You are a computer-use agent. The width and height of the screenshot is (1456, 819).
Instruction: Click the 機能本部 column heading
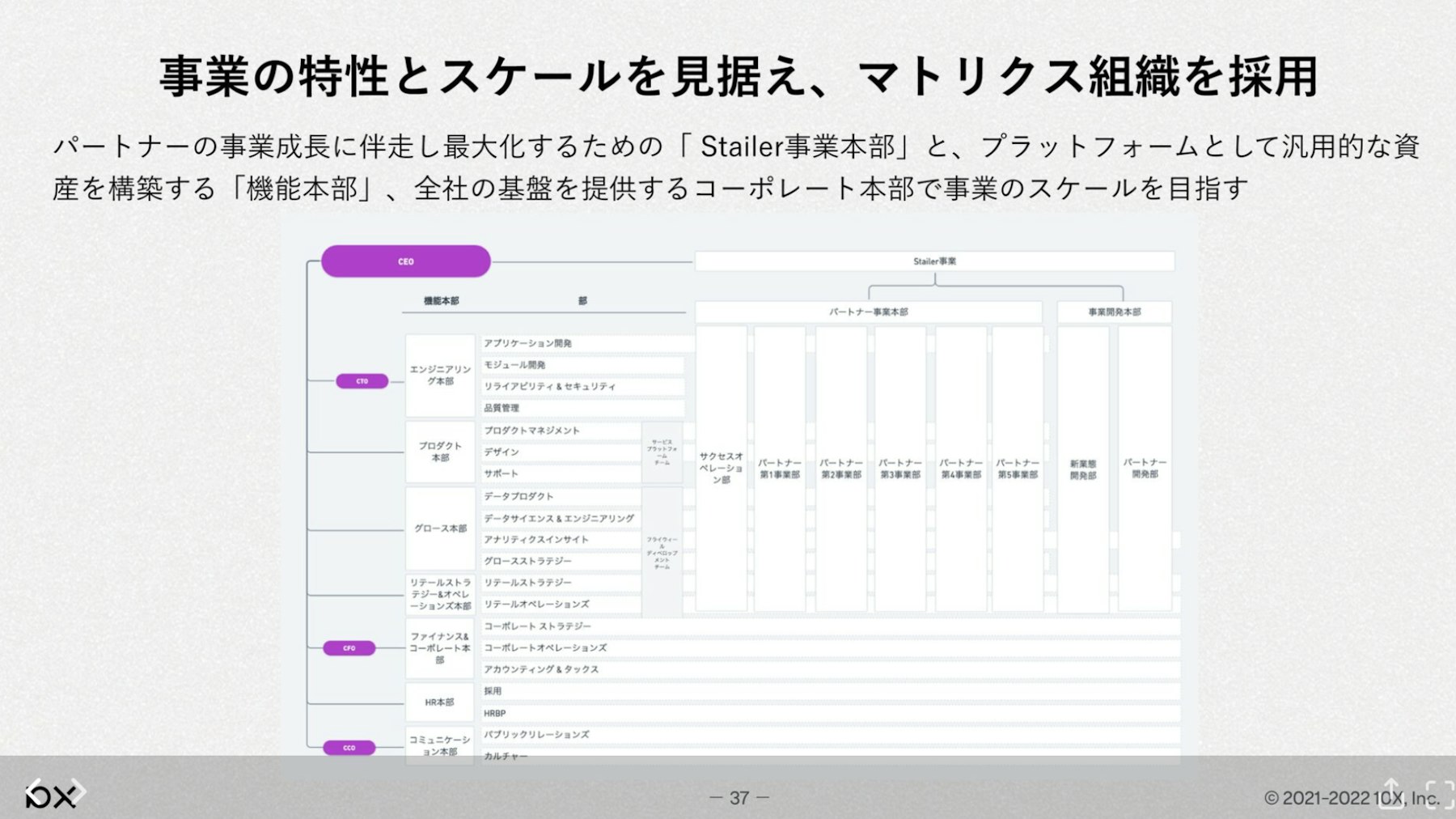(441, 301)
